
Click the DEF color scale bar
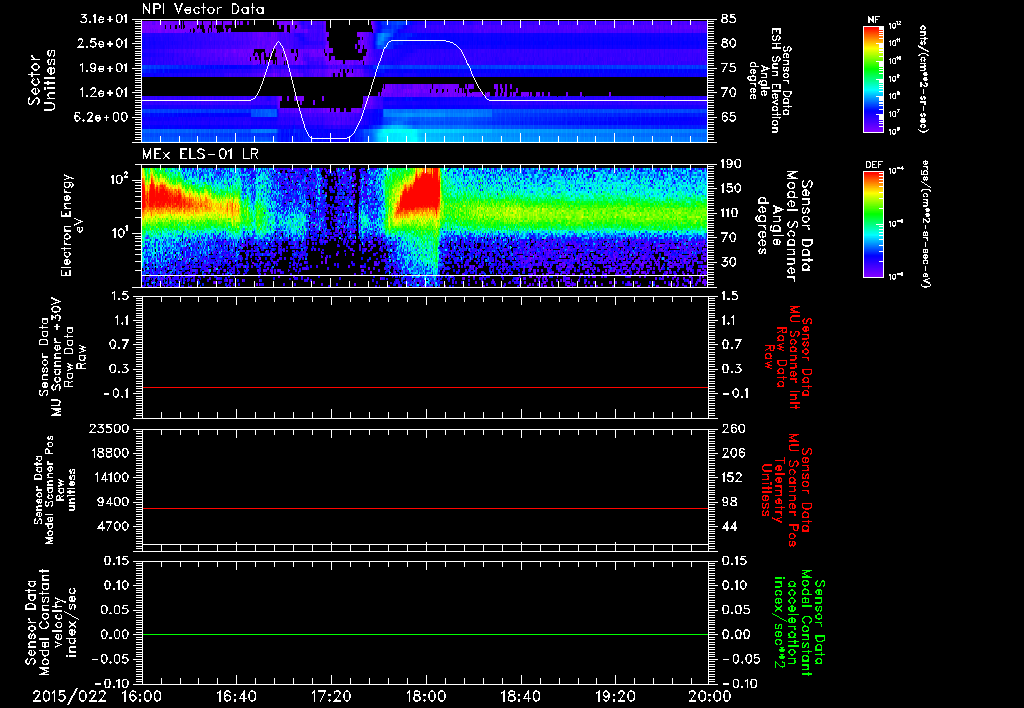[873, 224]
